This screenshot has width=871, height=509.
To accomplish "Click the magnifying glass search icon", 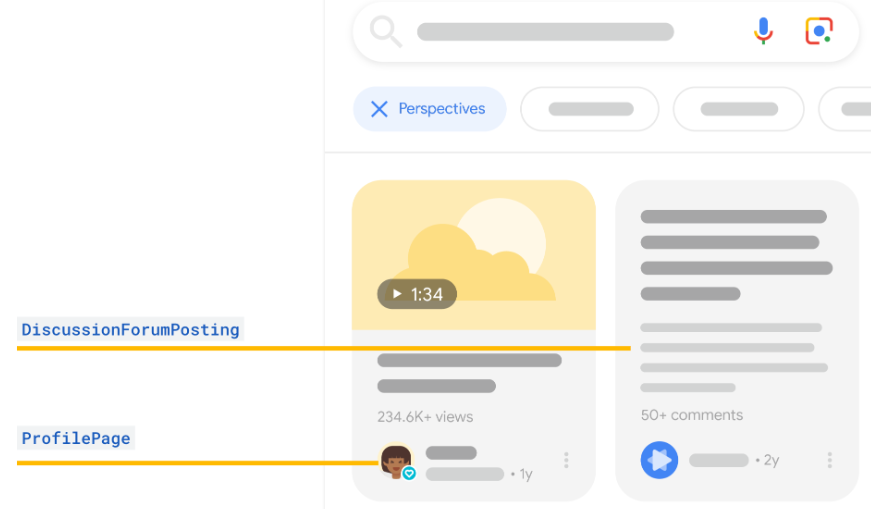I will (385, 32).
